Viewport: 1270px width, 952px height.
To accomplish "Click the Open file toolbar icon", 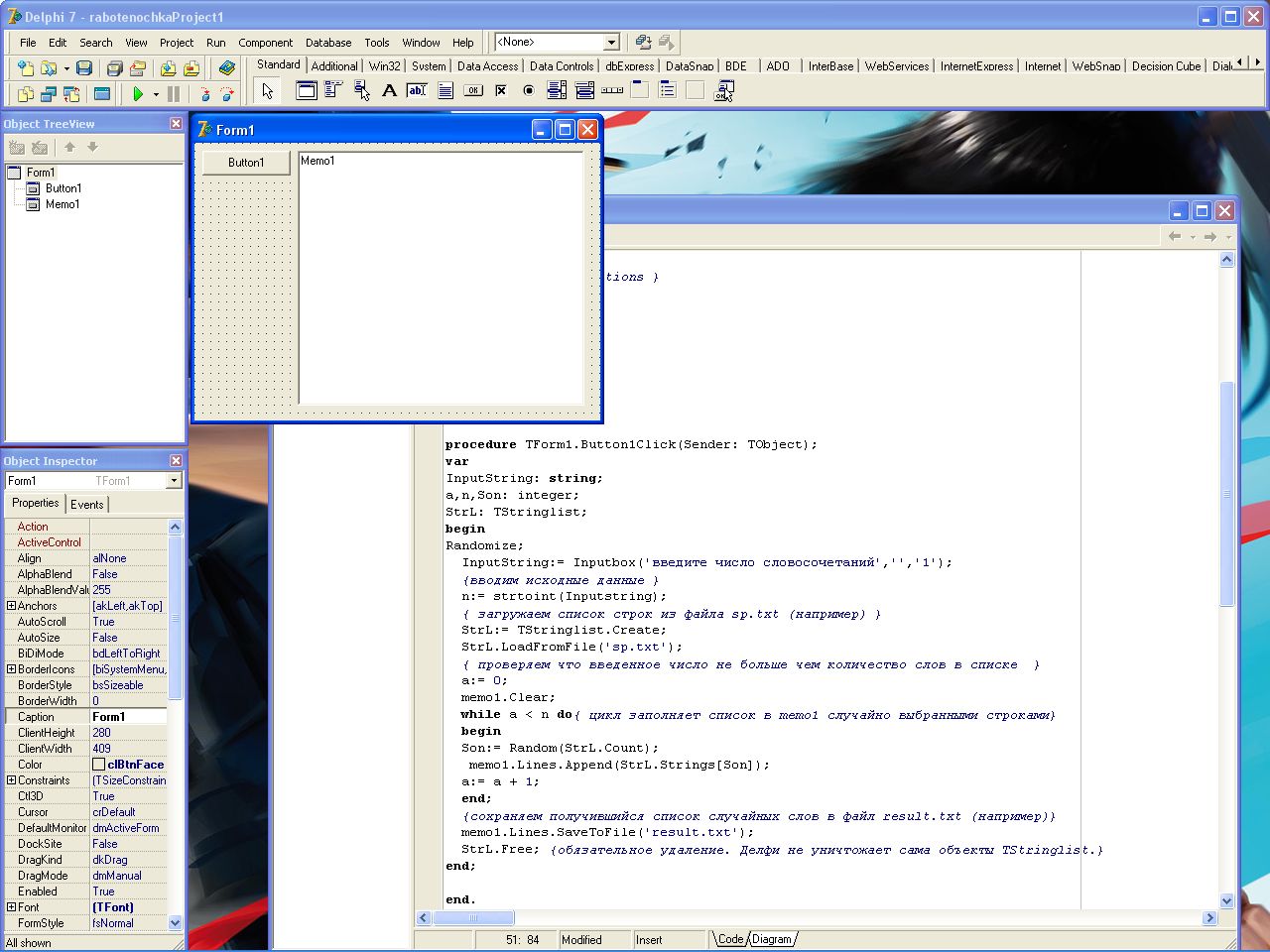I will (48, 68).
